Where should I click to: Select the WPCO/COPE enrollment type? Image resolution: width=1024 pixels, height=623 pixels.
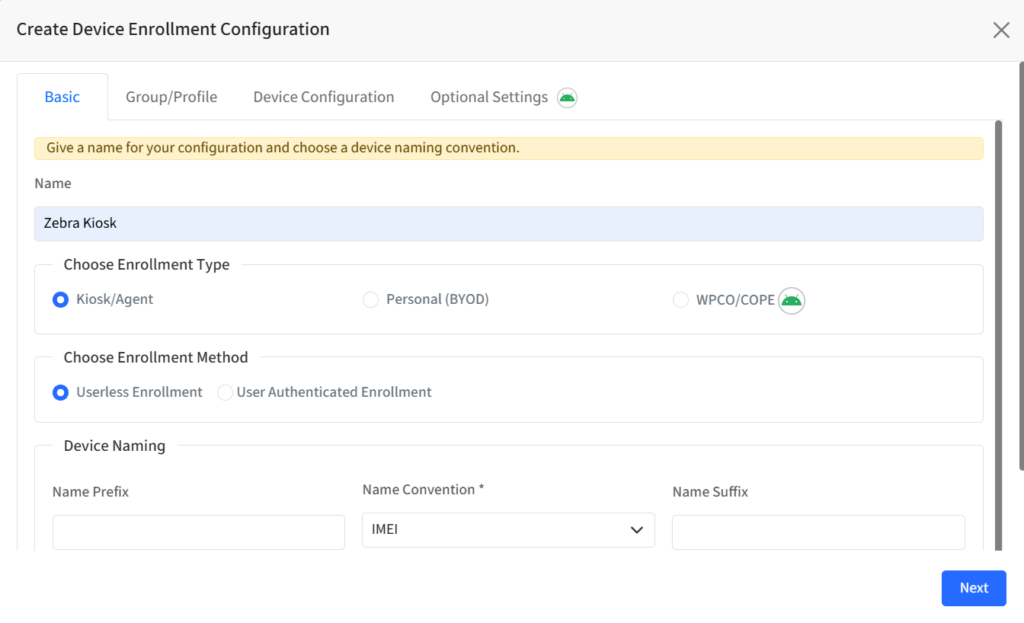tap(681, 299)
